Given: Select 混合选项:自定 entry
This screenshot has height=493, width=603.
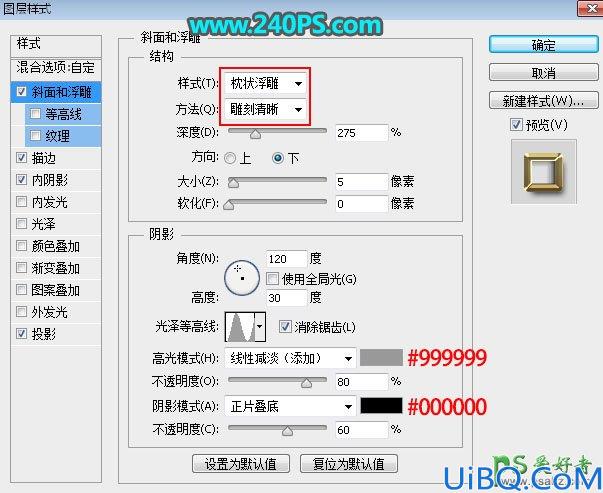Looking at the screenshot, I should (x=56, y=68).
